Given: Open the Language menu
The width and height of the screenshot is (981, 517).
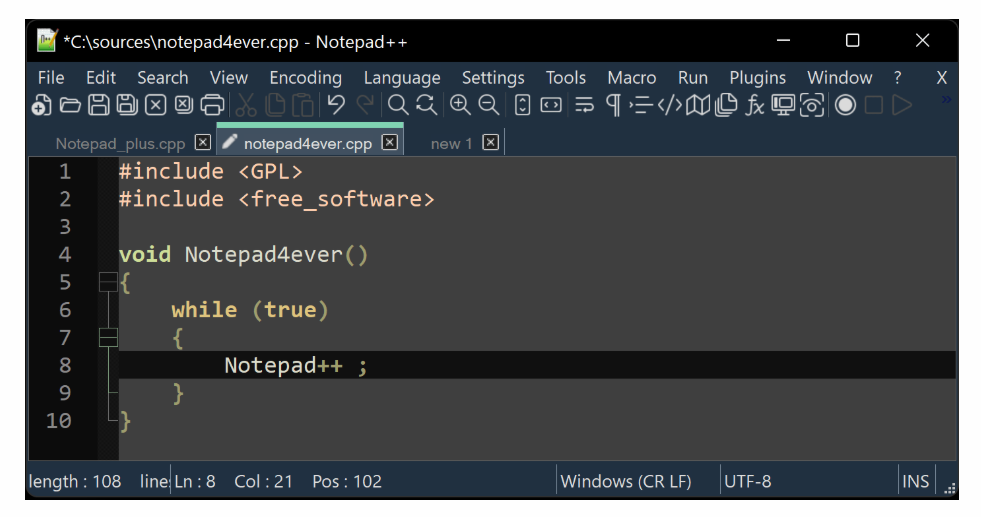Looking at the screenshot, I should click(402, 78).
